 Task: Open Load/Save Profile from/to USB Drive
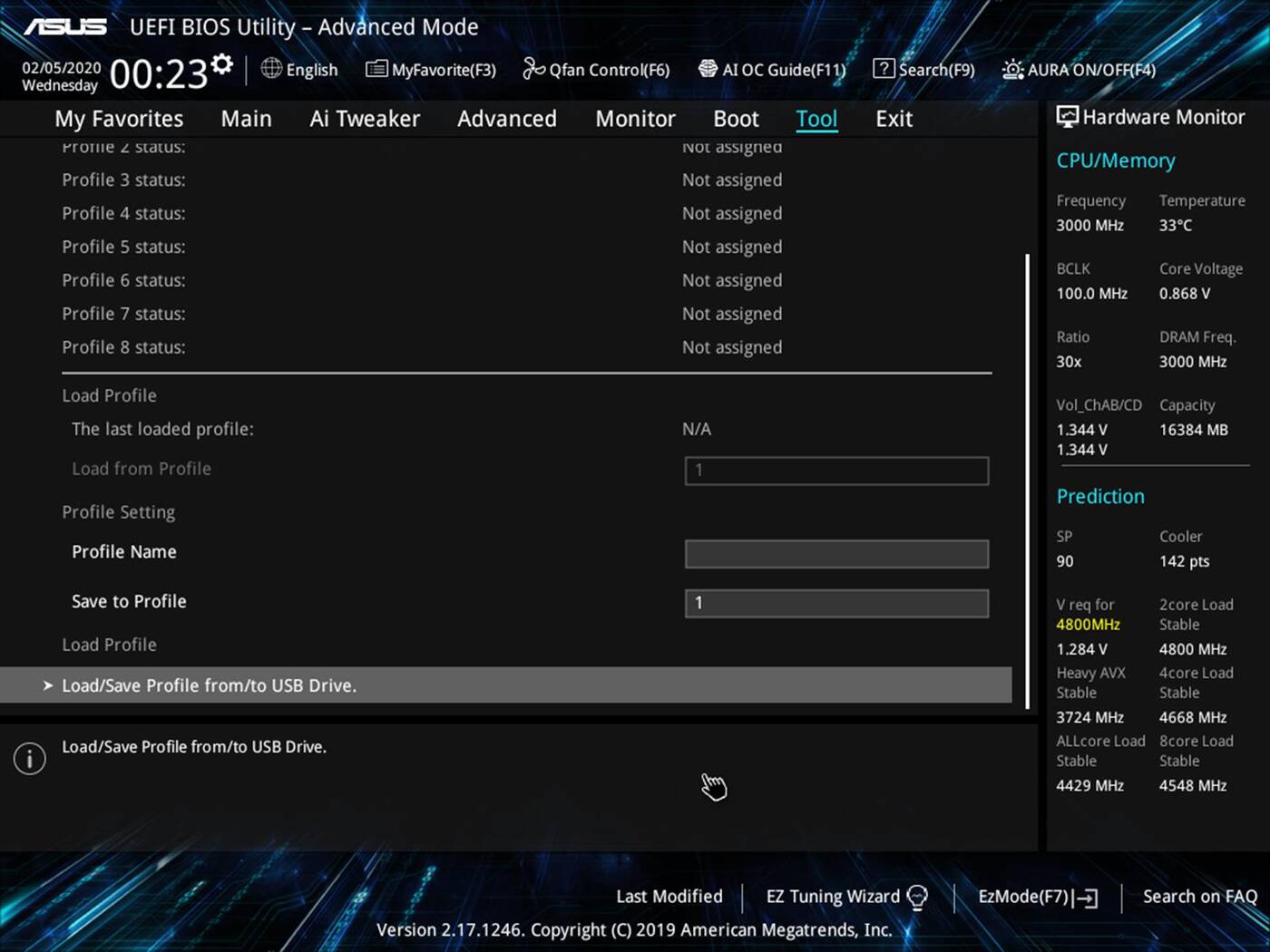[x=209, y=685]
